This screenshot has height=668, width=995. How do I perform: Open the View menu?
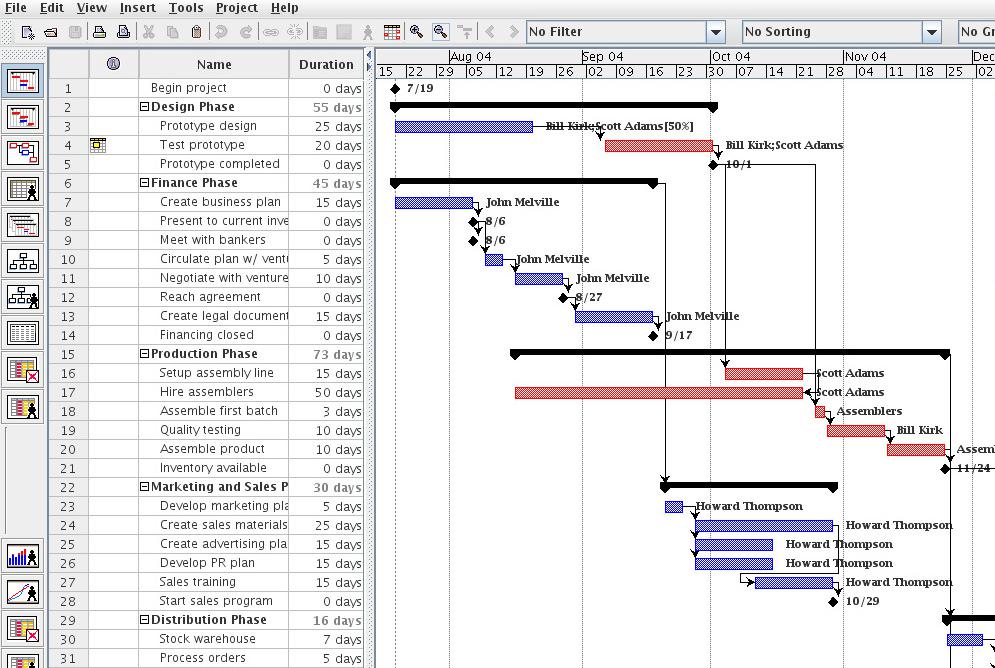91,8
